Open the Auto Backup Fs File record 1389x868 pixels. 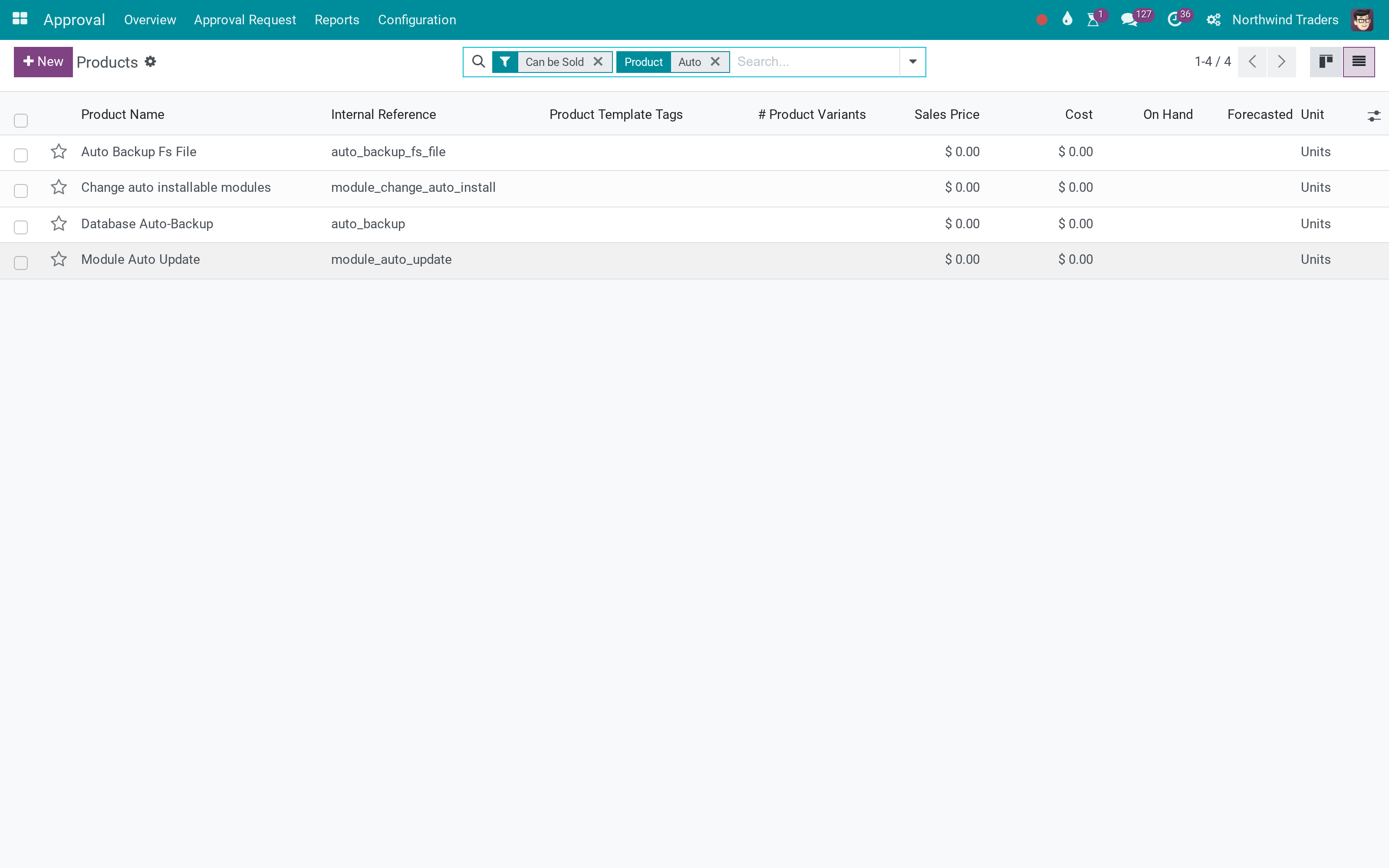click(139, 151)
